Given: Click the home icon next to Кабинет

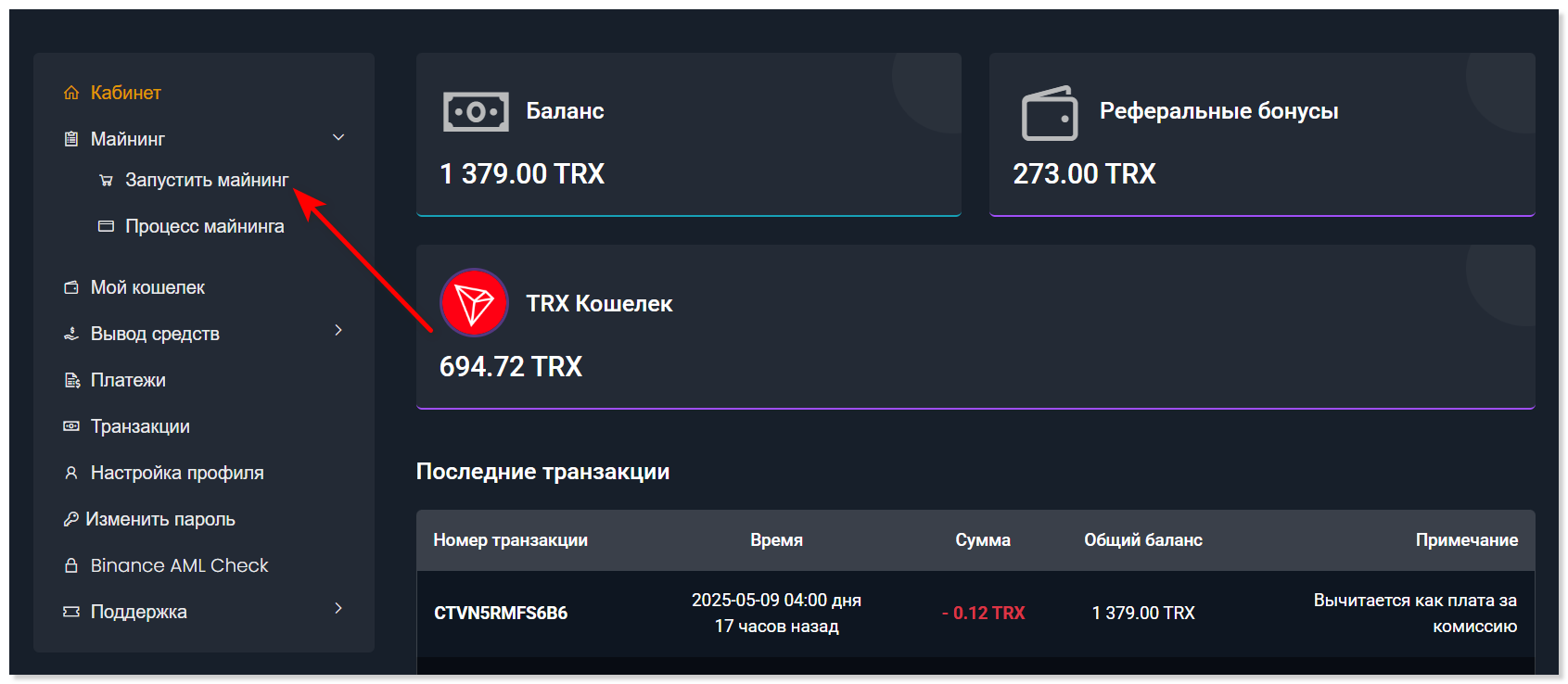Looking at the screenshot, I should (x=71, y=93).
